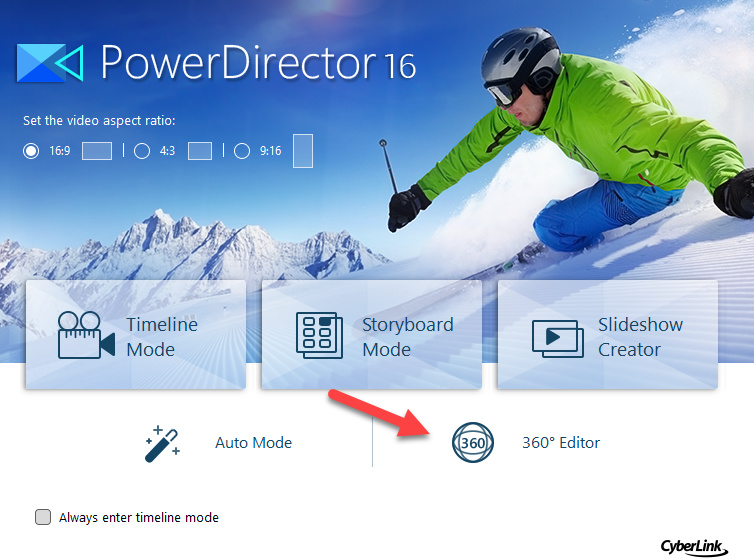Select the 9:16 aspect ratio radio button
Screen dimensions: 754x559
point(242,151)
